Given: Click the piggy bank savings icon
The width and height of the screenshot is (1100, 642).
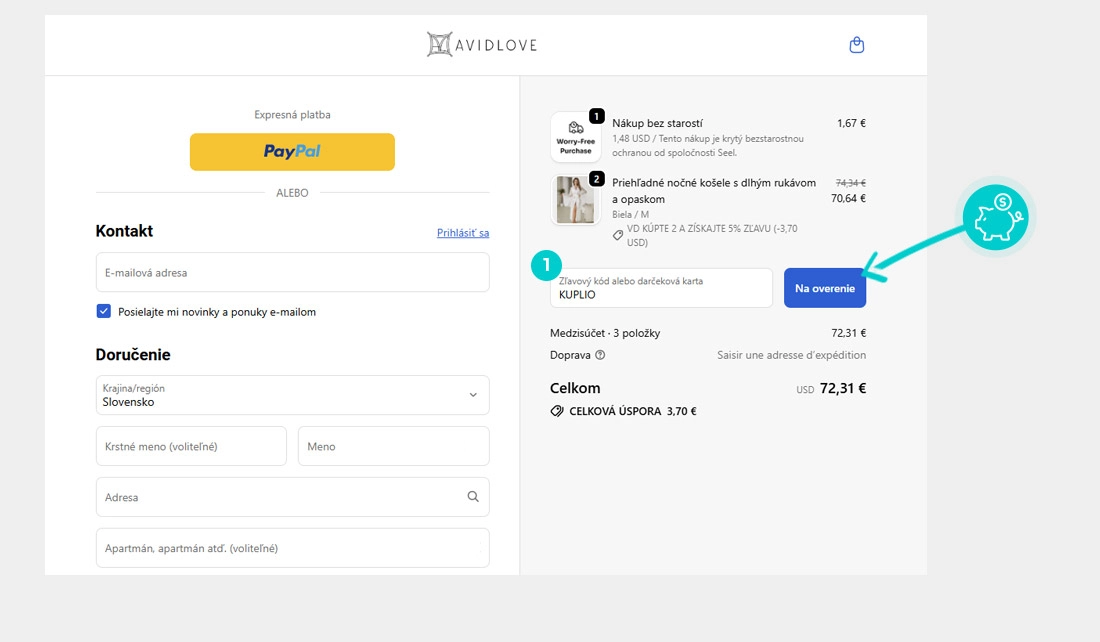Looking at the screenshot, I should [x=995, y=217].
